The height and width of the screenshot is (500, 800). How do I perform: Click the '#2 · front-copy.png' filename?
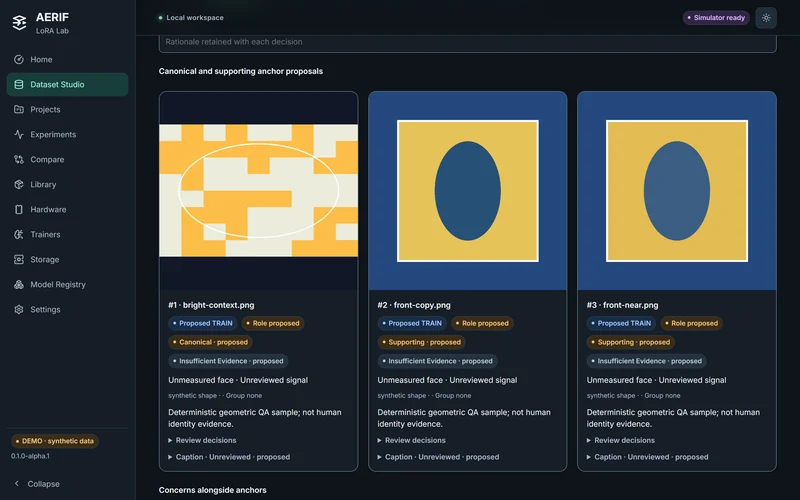pyautogui.click(x=414, y=305)
